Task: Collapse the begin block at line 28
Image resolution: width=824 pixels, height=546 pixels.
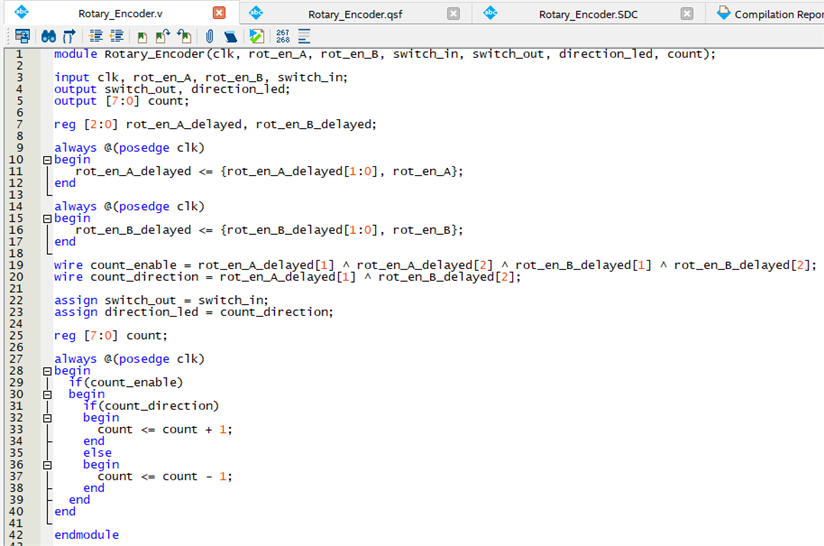Action: (47, 371)
